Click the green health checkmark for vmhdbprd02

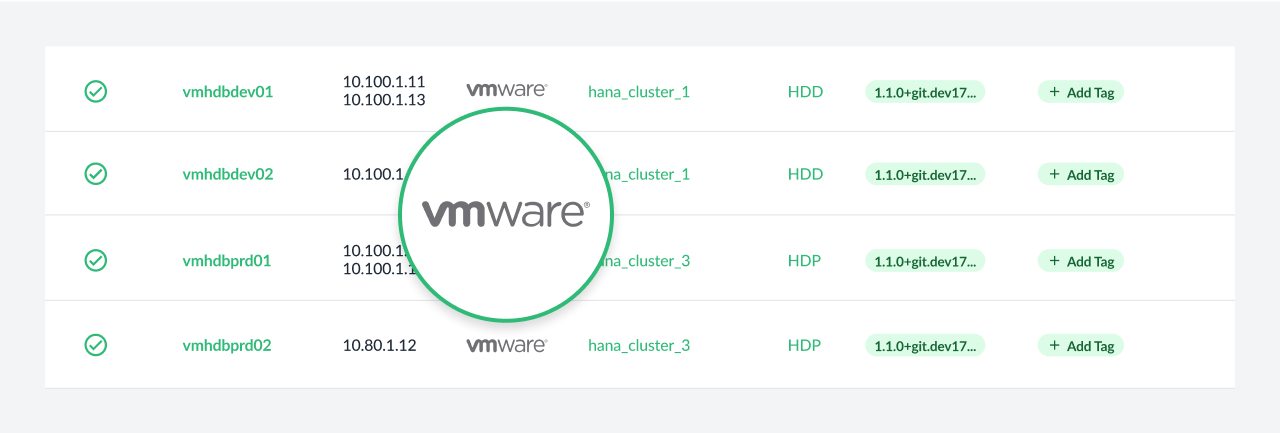(x=95, y=345)
